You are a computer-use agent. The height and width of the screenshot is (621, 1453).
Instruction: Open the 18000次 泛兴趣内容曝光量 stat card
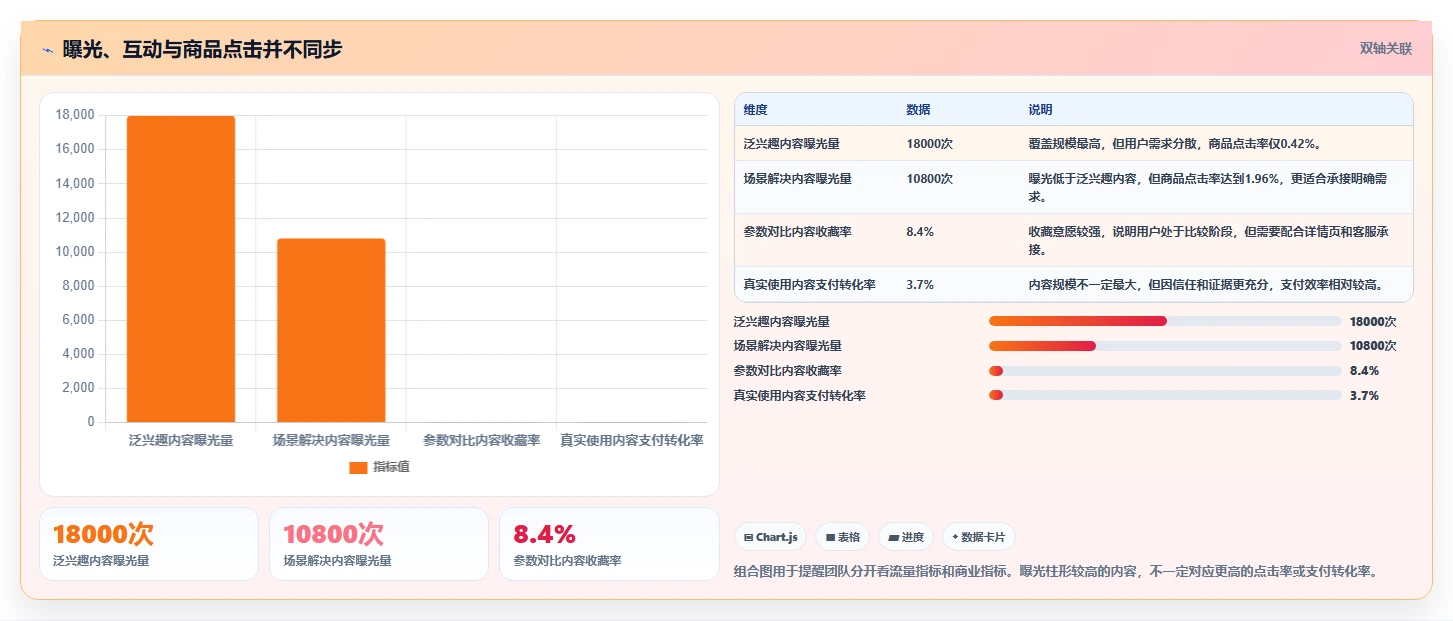149,544
